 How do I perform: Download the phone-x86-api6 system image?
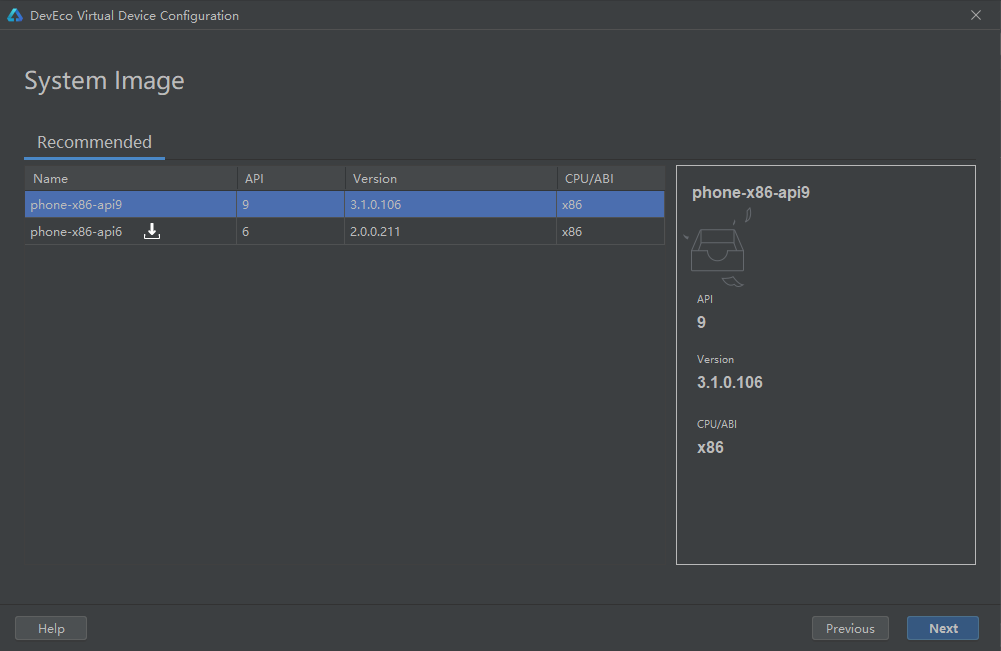[152, 231]
